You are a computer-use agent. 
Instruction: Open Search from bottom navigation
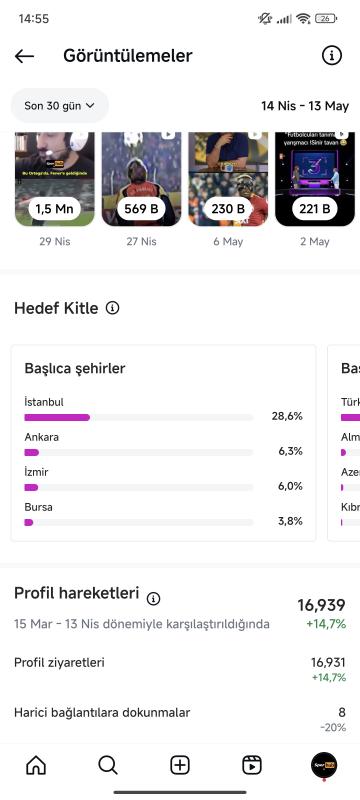point(108,765)
